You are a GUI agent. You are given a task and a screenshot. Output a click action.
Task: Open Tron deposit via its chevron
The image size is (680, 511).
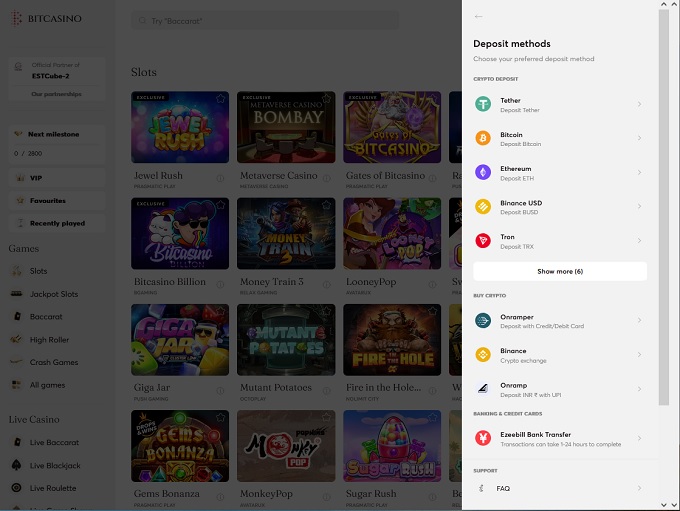point(639,240)
